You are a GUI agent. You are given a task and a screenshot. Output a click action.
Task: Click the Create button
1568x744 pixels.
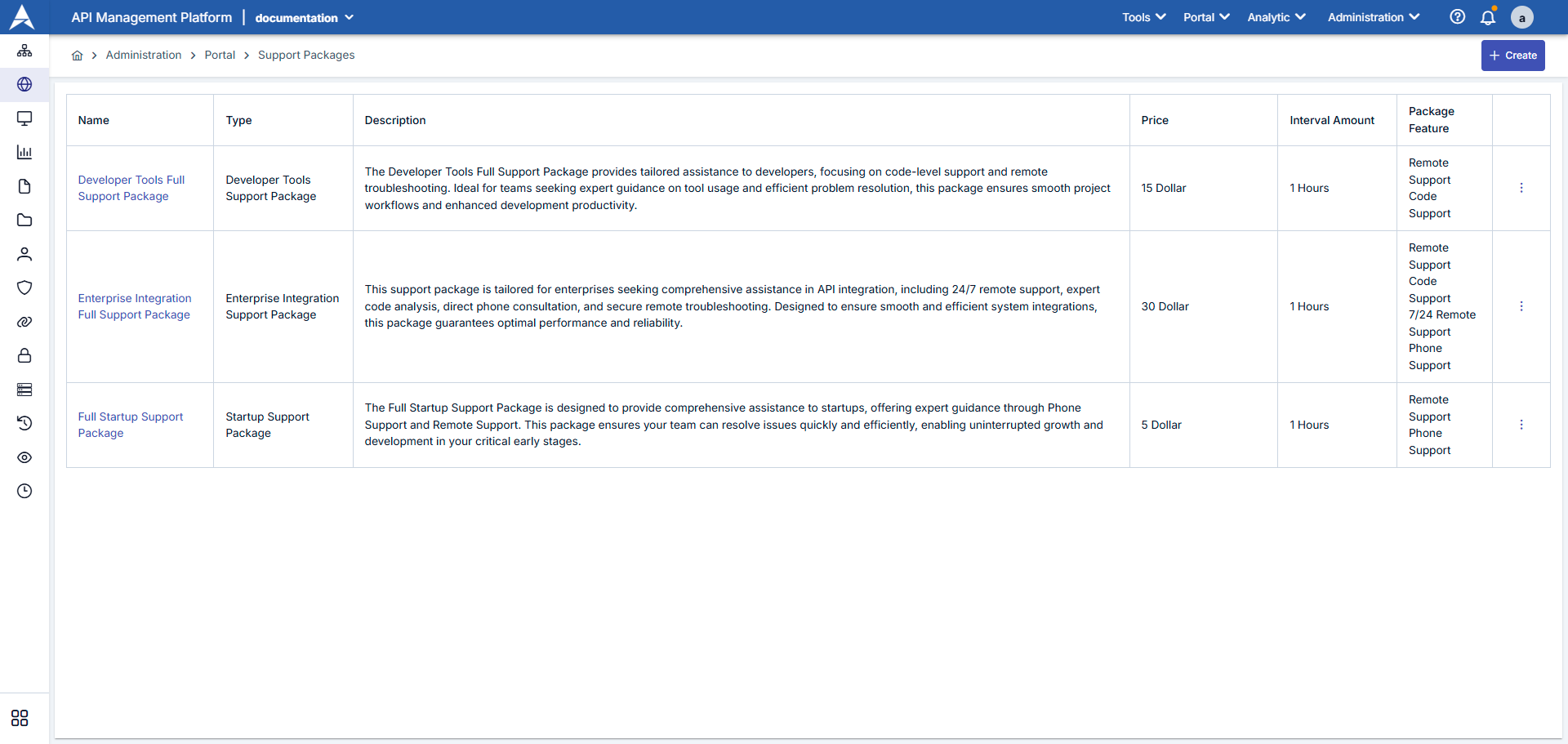pos(1512,55)
